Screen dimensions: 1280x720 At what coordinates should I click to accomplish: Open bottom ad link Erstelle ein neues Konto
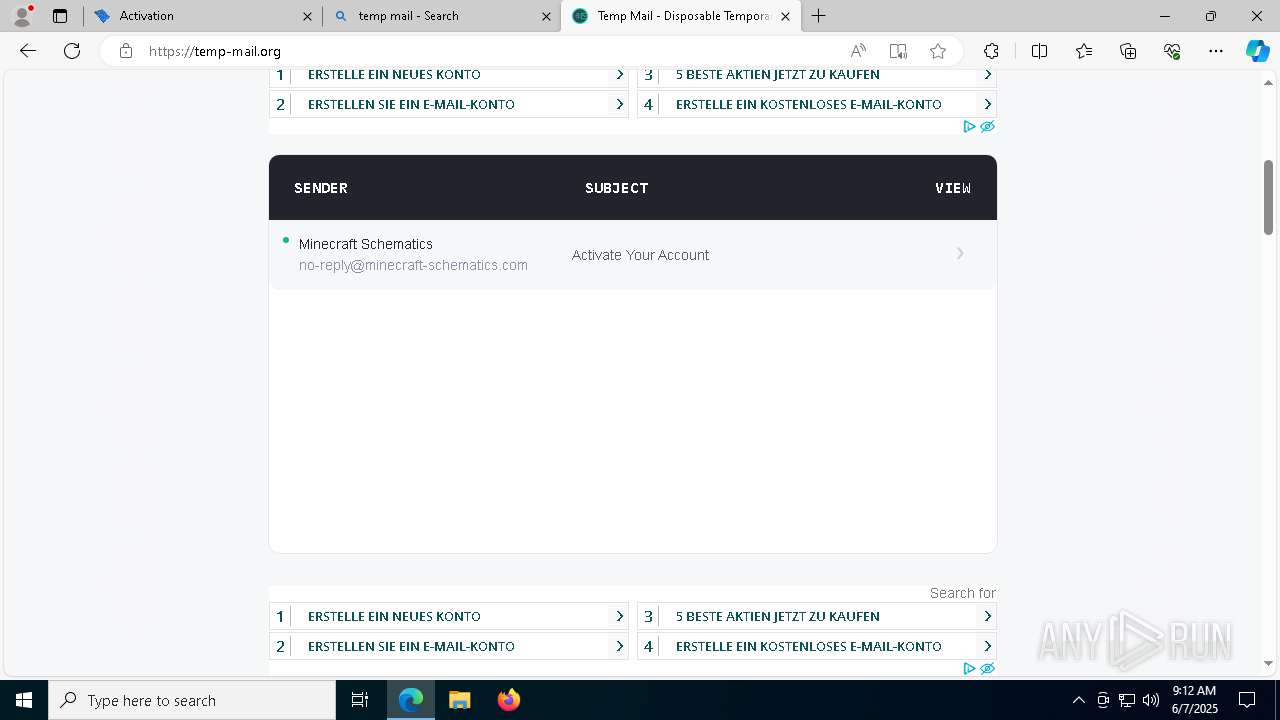tap(449, 616)
